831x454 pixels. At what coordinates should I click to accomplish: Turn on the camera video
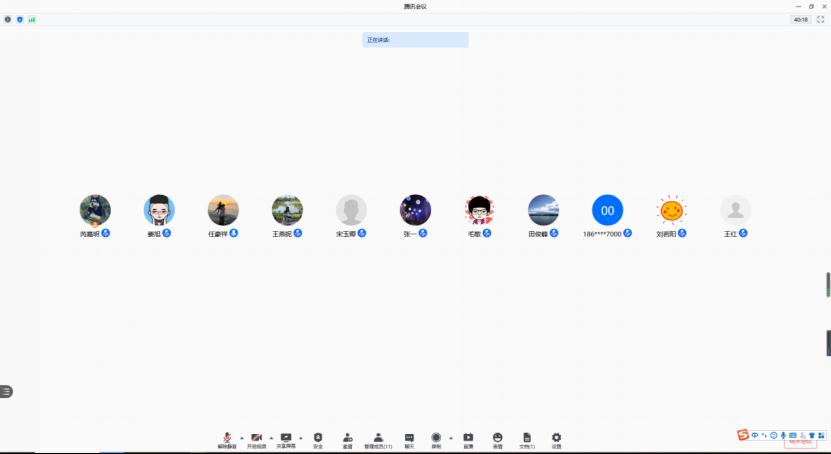pyautogui.click(x=257, y=439)
